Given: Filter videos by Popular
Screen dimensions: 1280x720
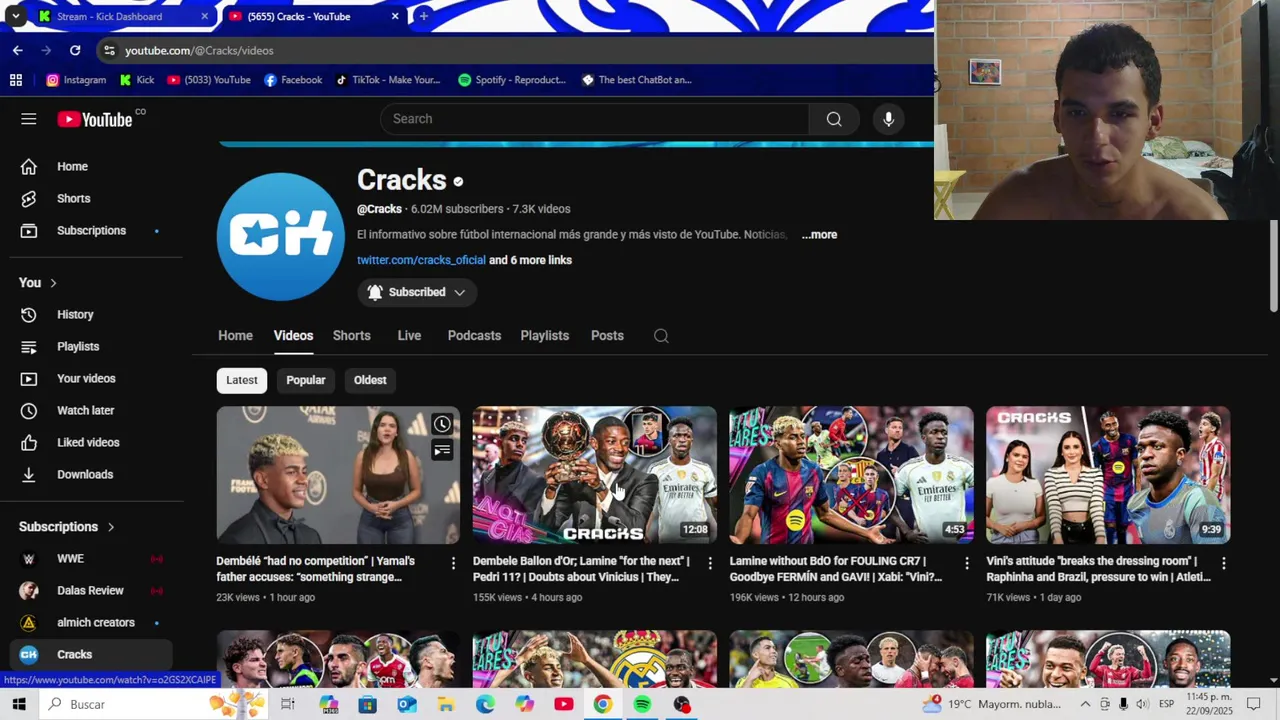Looking at the screenshot, I should pos(306,380).
